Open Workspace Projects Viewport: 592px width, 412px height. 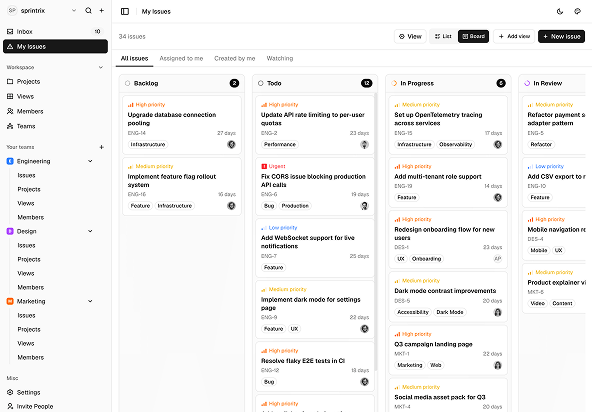click(55, 81)
